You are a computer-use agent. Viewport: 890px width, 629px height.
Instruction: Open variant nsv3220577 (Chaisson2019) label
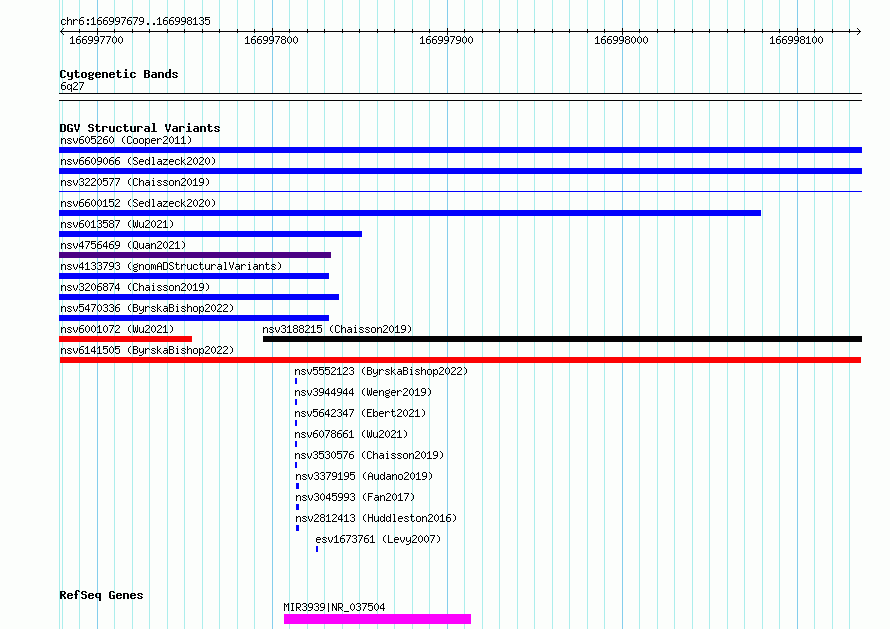click(x=135, y=182)
